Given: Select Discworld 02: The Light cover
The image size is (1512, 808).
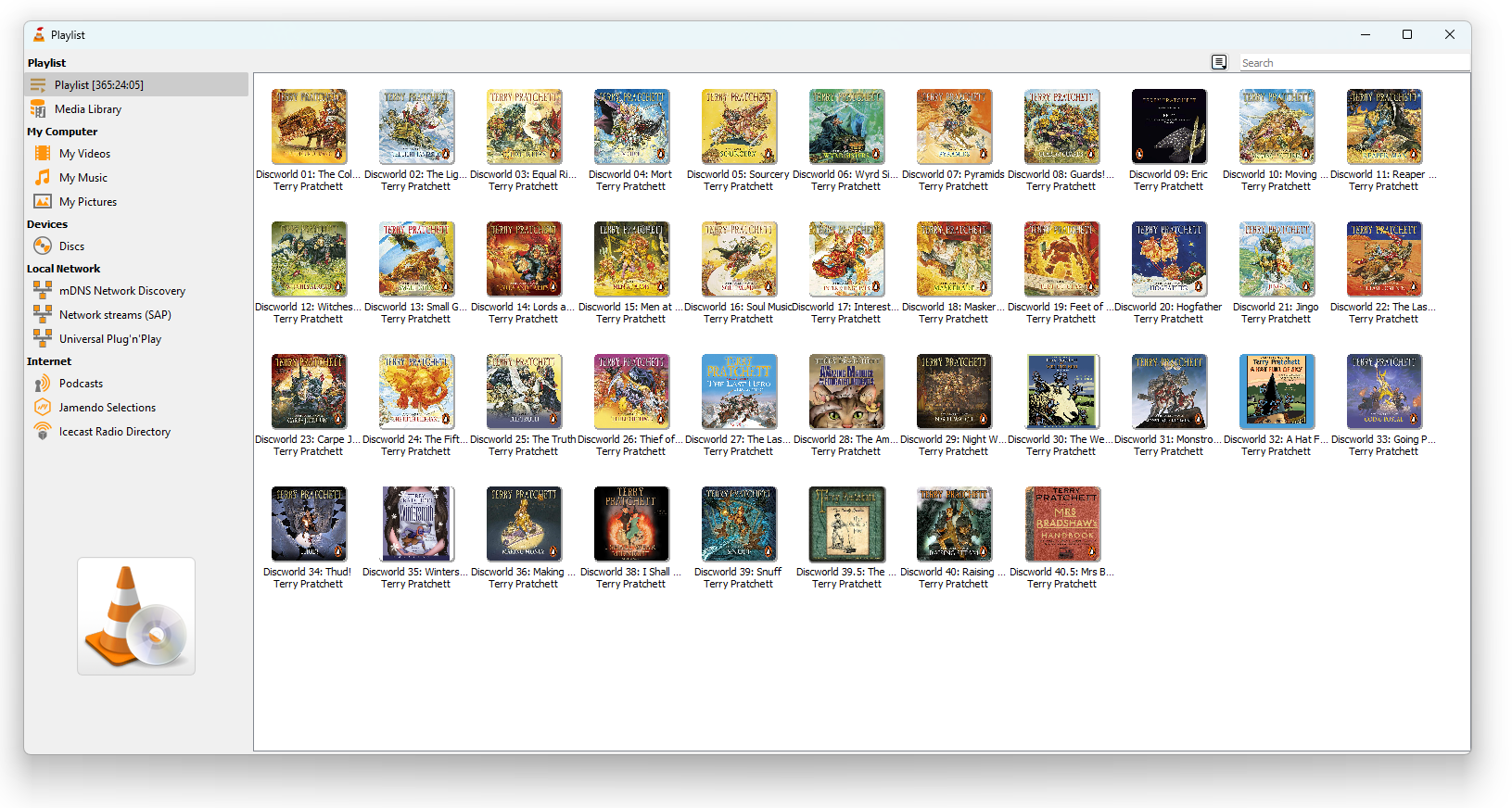Looking at the screenshot, I should [416, 127].
